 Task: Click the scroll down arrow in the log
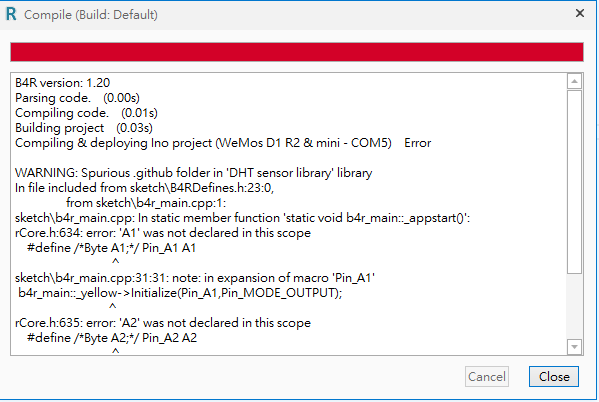click(x=574, y=347)
